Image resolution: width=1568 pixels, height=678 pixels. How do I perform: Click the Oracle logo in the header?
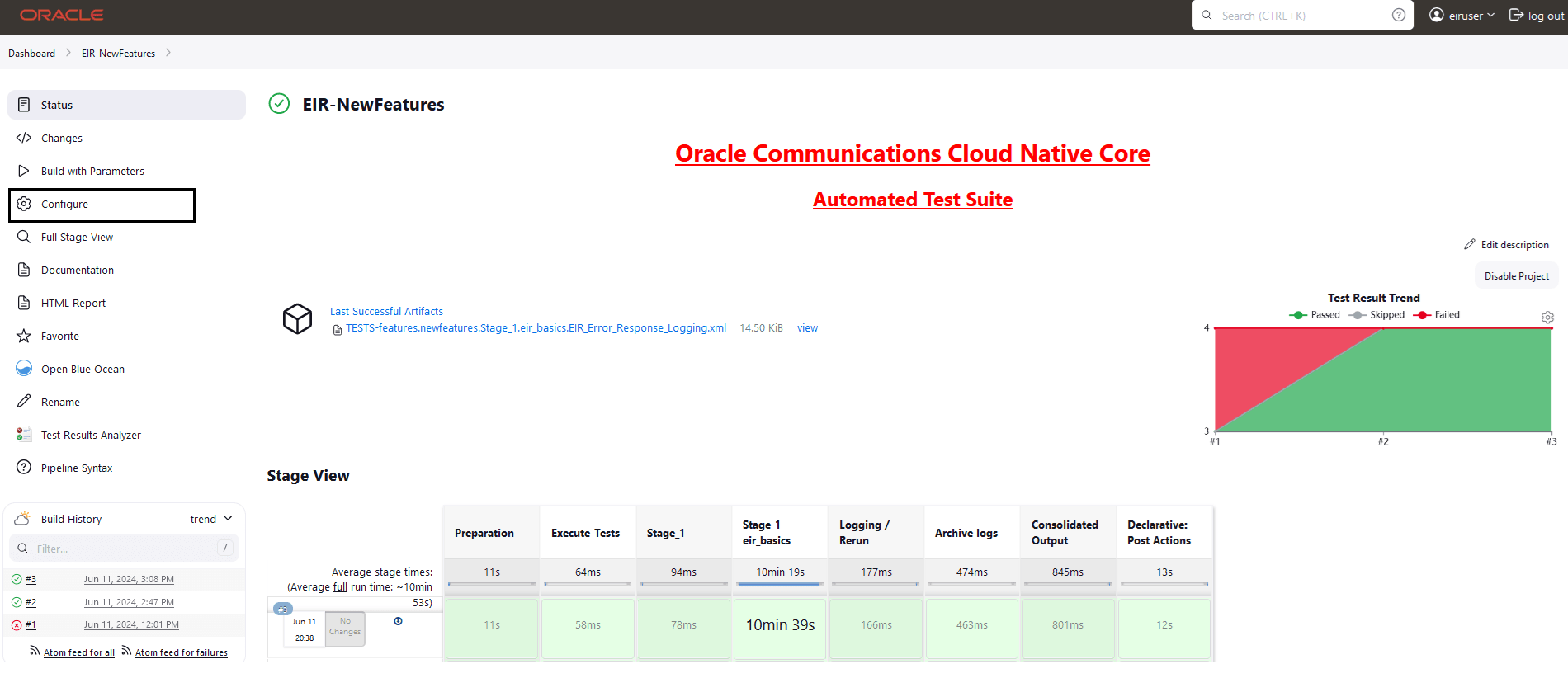[62, 15]
